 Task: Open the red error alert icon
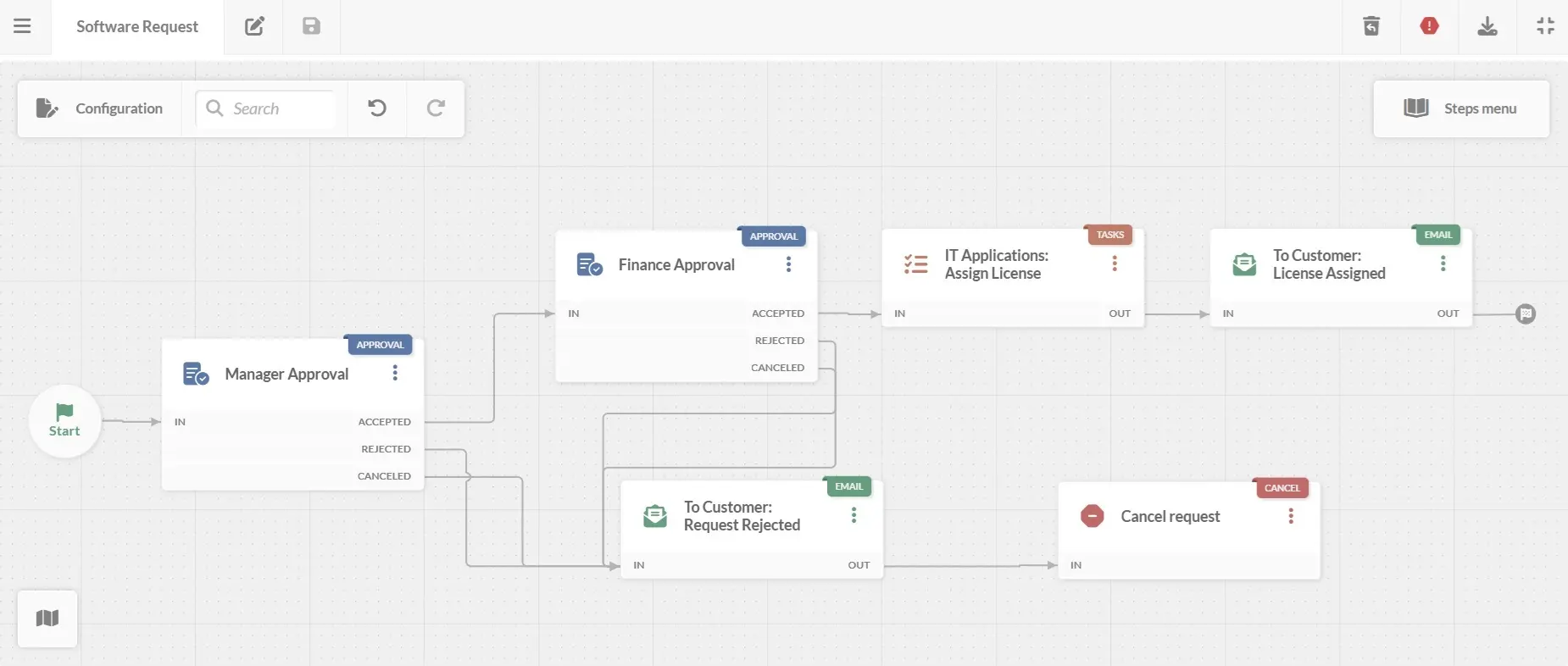click(1429, 26)
